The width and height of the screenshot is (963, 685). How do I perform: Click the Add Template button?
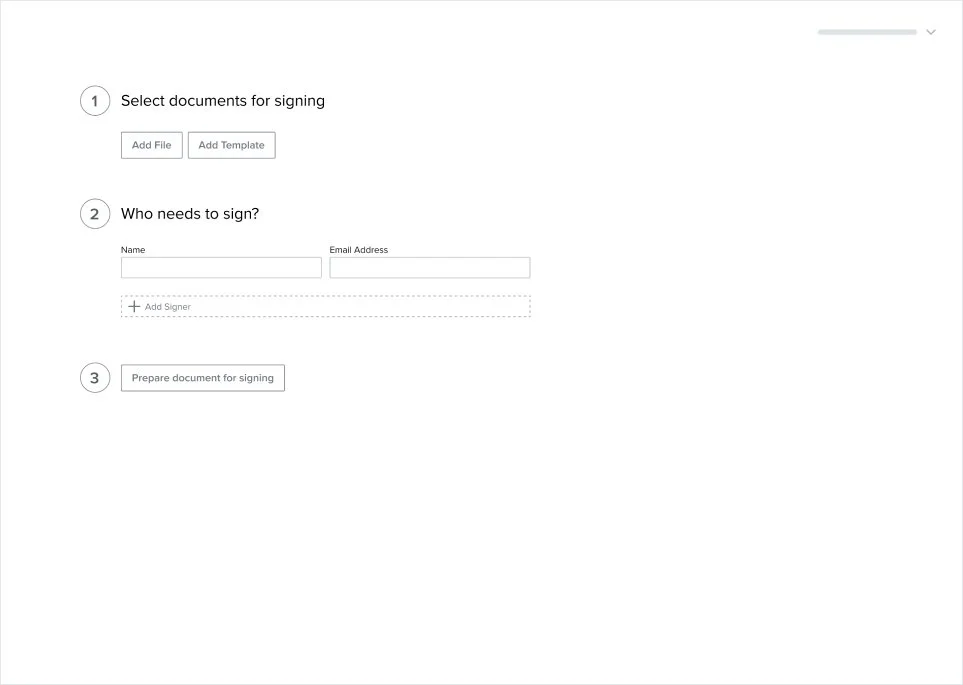click(x=232, y=145)
